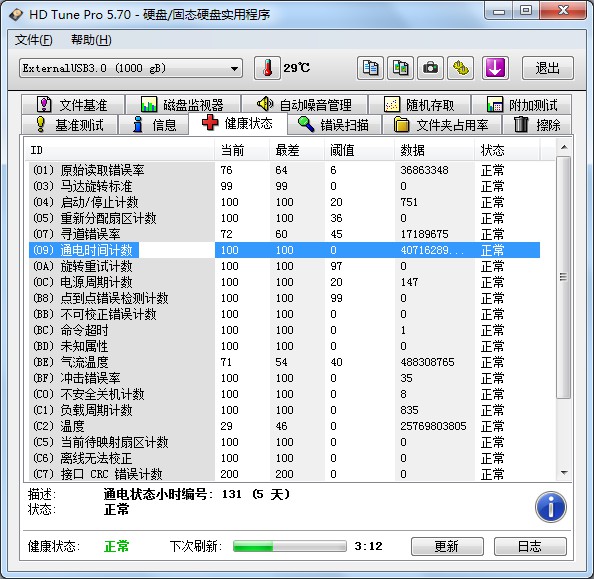Switch to the 磁盘监视器 tab

[x=183, y=105]
